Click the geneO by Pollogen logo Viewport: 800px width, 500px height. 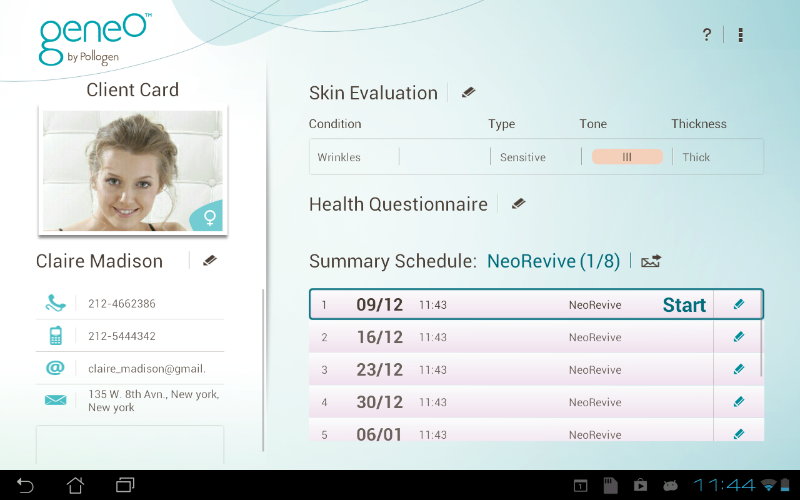(x=95, y=39)
